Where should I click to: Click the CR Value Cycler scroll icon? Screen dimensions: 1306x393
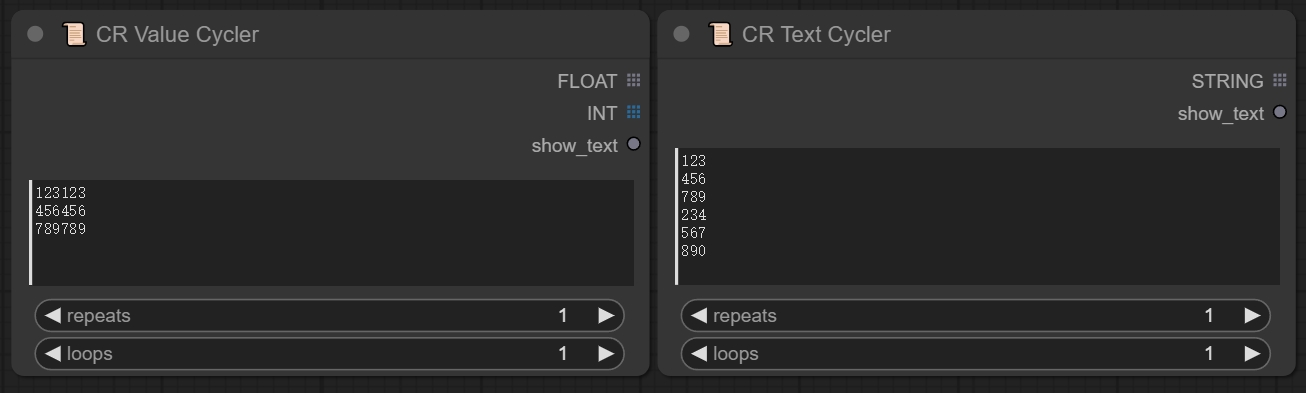[x=74, y=34]
